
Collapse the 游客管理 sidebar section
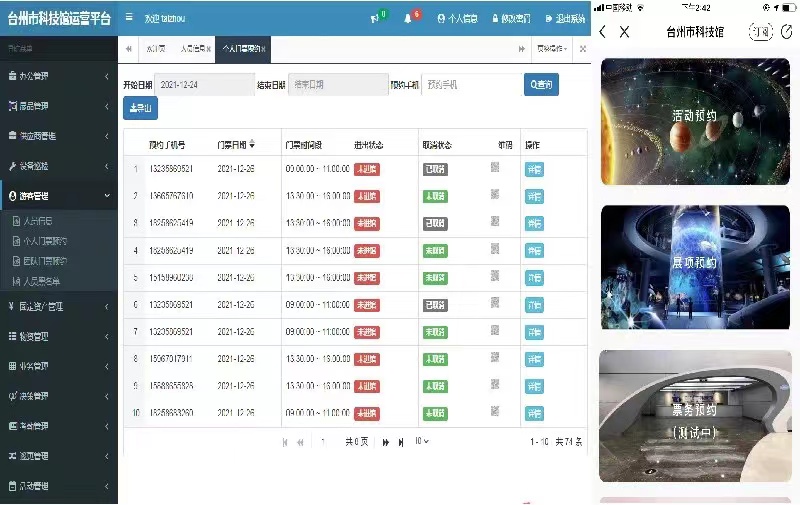pyautogui.click(x=58, y=196)
